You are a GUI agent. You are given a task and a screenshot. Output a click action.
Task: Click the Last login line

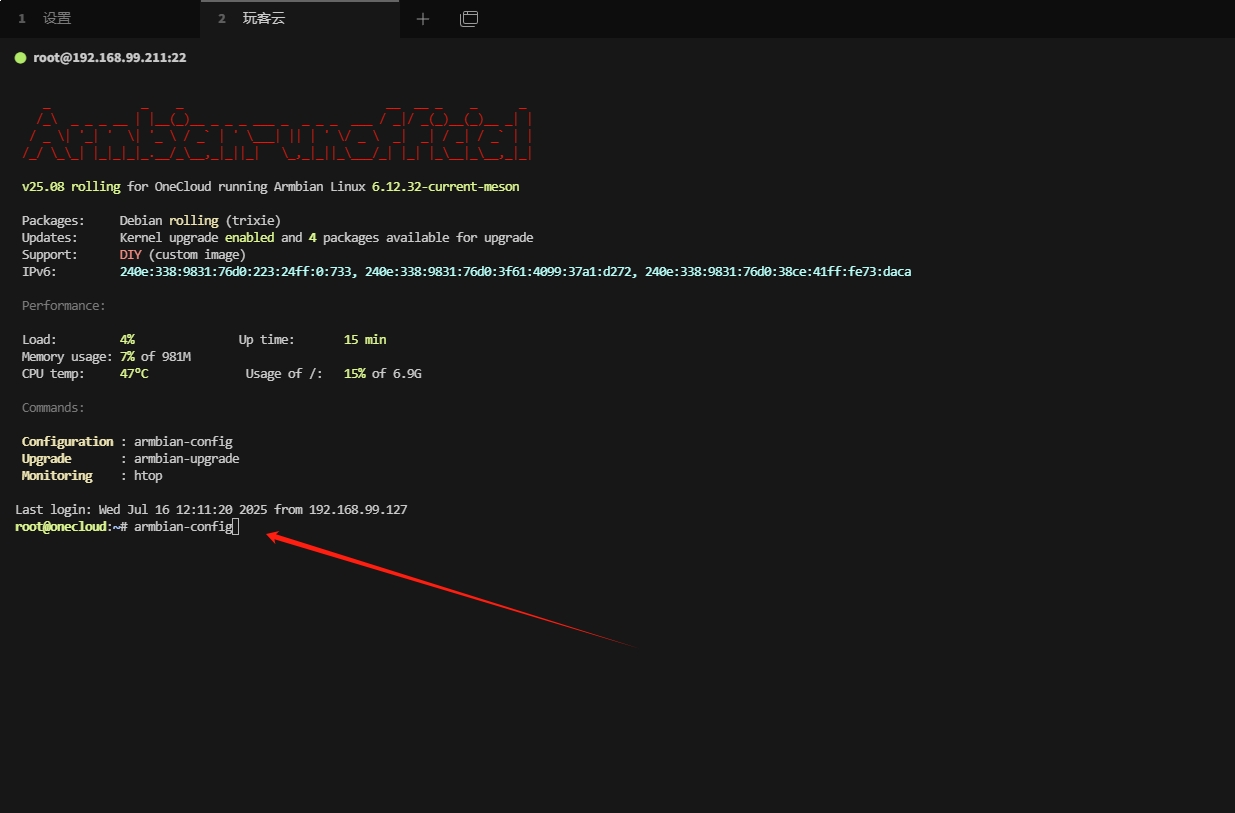(211, 509)
